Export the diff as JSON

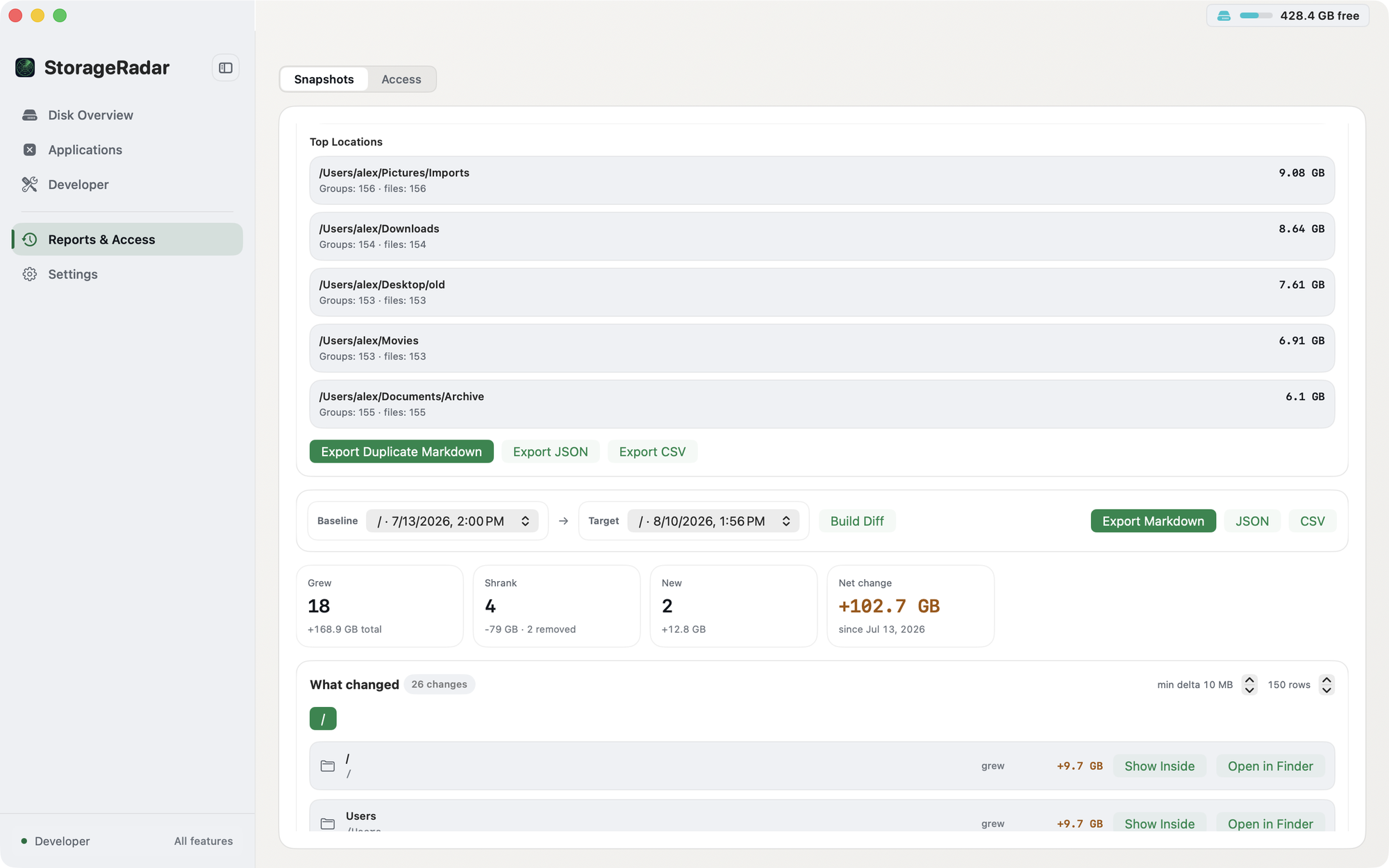coord(1252,521)
